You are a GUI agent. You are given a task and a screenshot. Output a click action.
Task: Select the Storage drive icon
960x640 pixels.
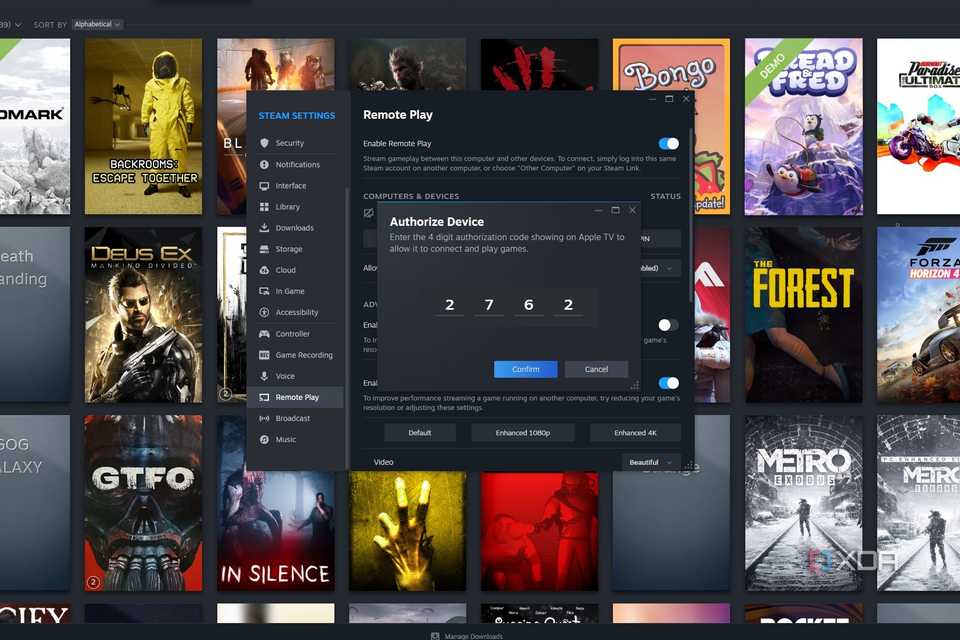coord(267,248)
